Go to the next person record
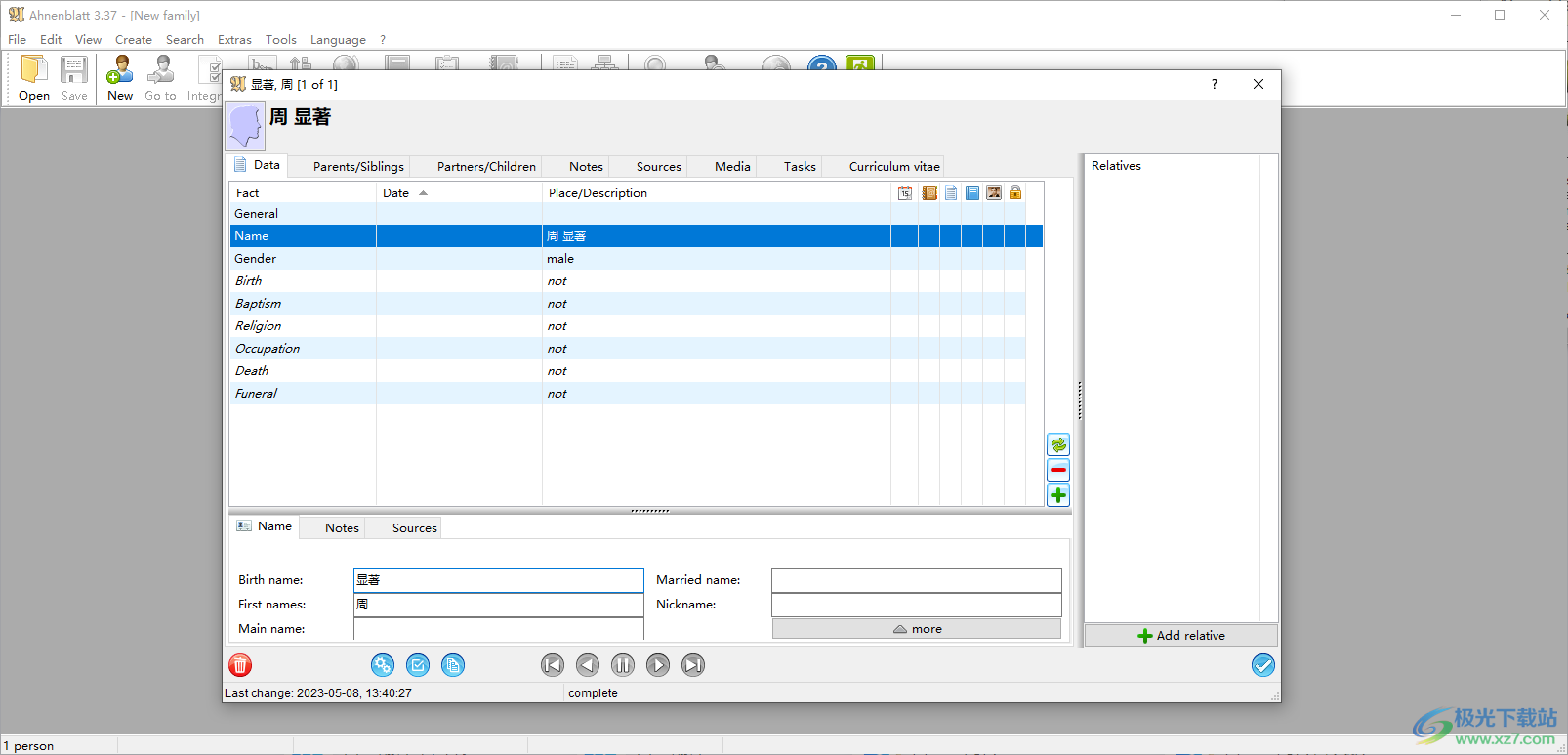The image size is (1568, 755). (658, 665)
